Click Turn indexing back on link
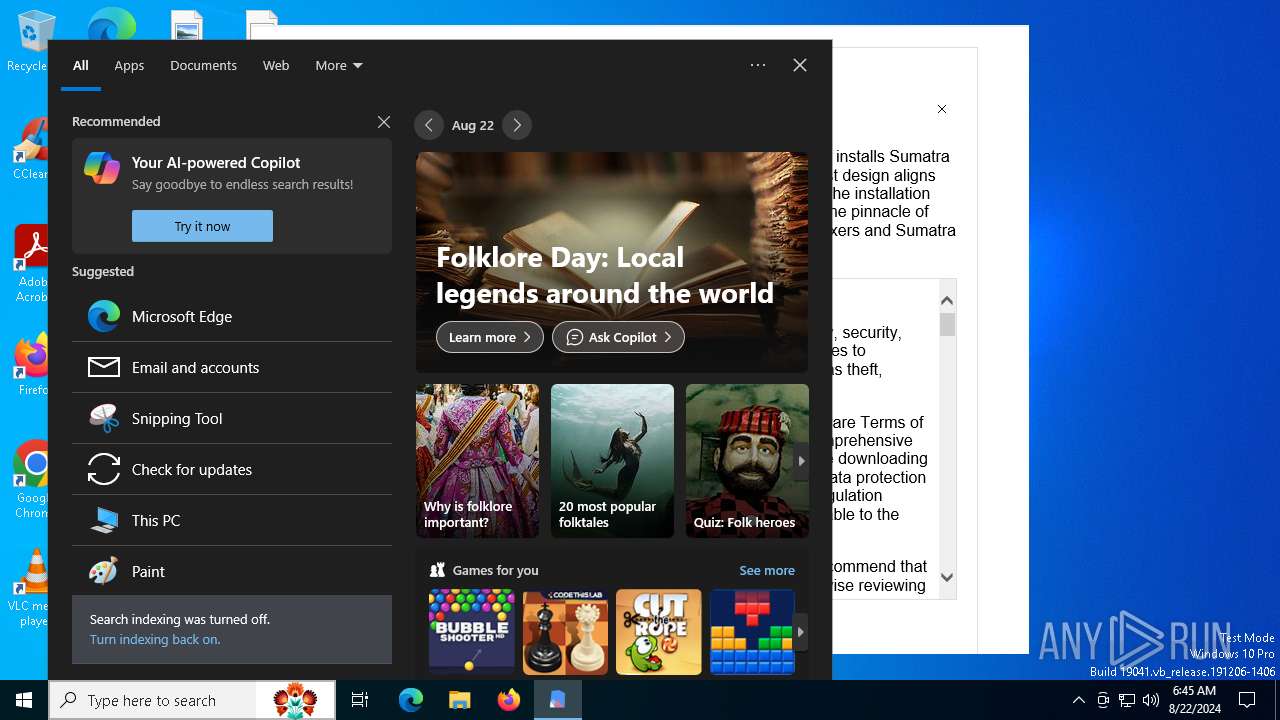 point(155,639)
